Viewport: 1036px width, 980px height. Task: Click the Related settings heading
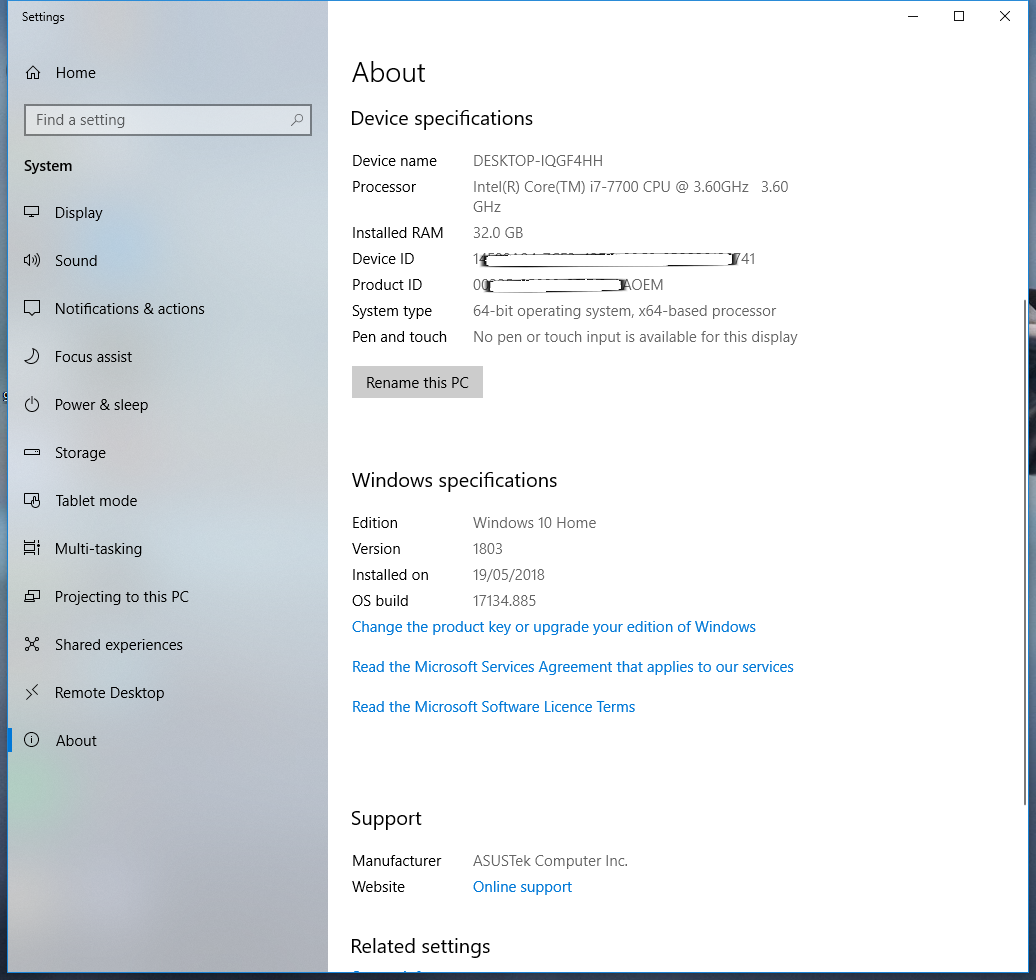coord(420,946)
